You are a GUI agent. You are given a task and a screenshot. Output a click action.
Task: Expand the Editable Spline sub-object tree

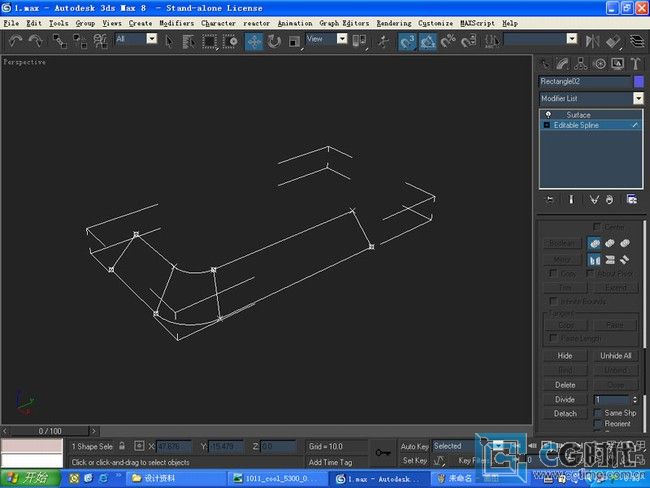click(x=546, y=125)
